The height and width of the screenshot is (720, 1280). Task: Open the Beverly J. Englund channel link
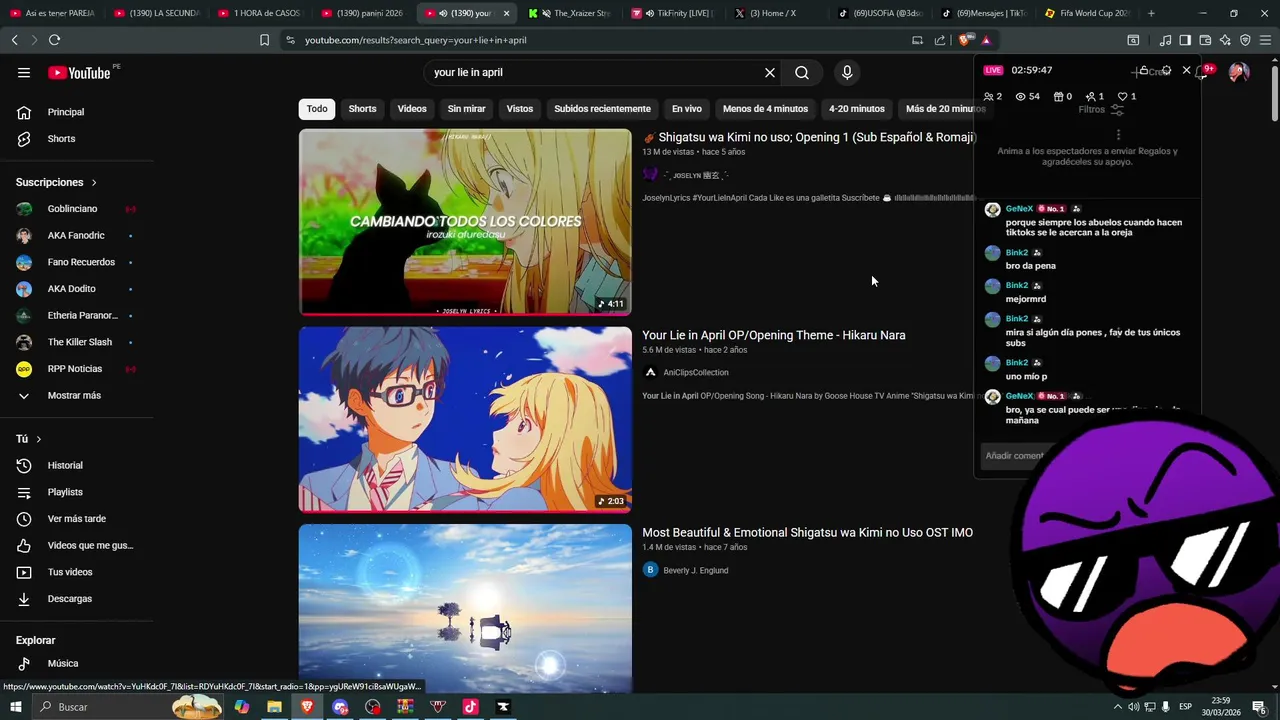pos(696,570)
